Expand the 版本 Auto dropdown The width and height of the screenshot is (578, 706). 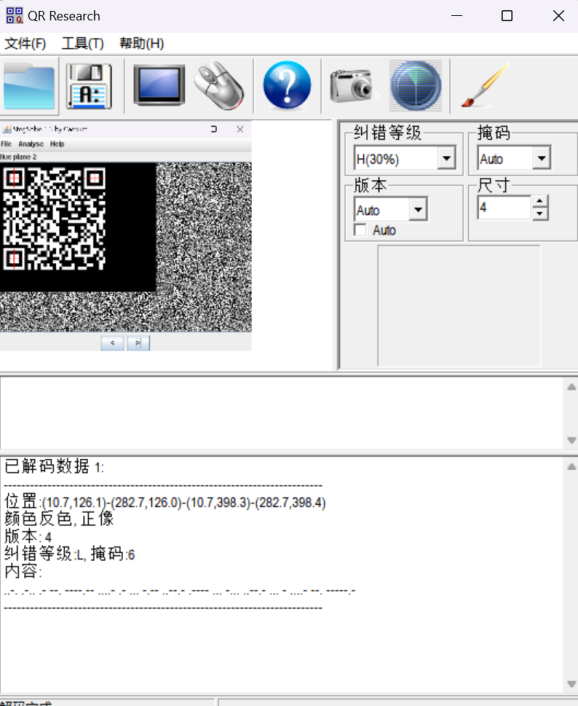tap(418, 209)
